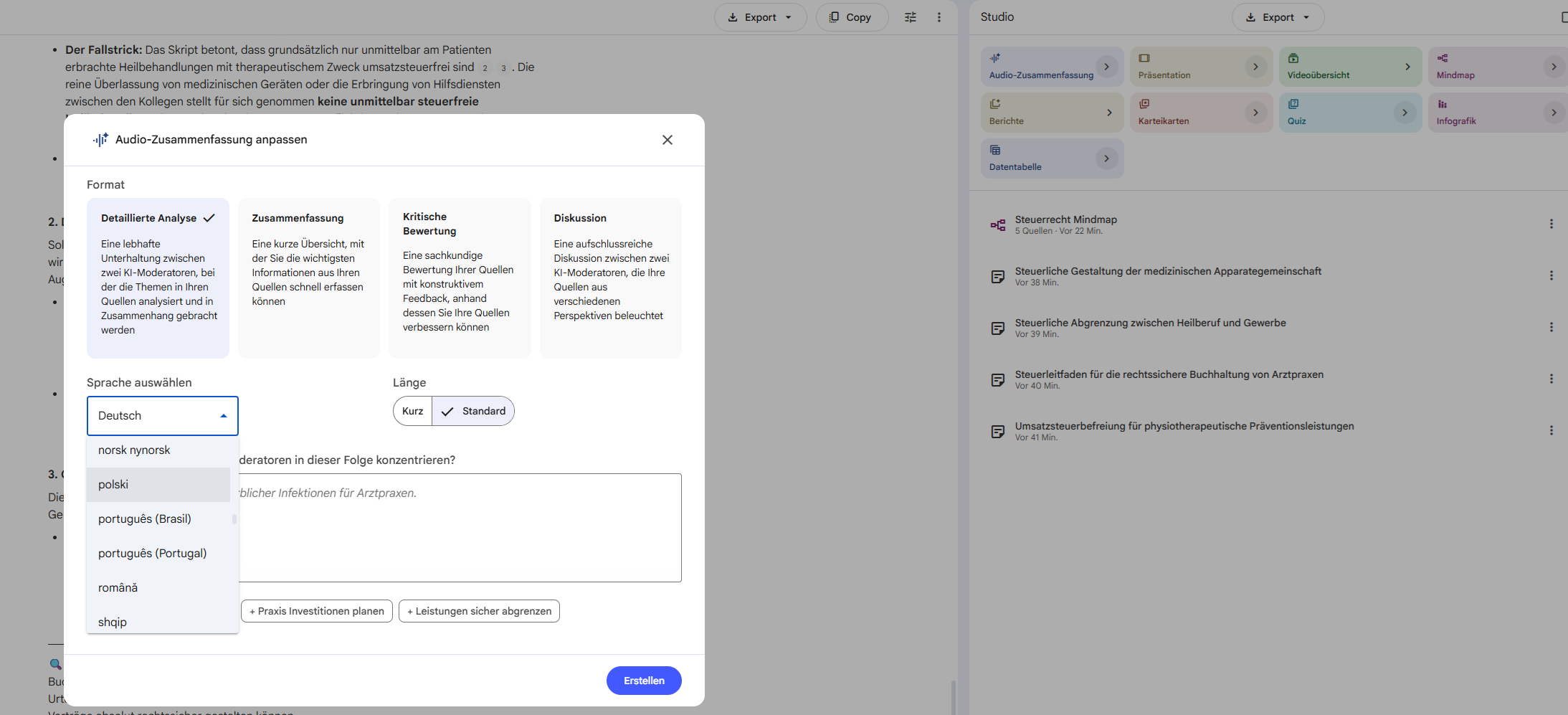Image resolution: width=1568 pixels, height=715 pixels.
Task: Open more options for Steuerleitfaden report
Action: click(x=1552, y=379)
